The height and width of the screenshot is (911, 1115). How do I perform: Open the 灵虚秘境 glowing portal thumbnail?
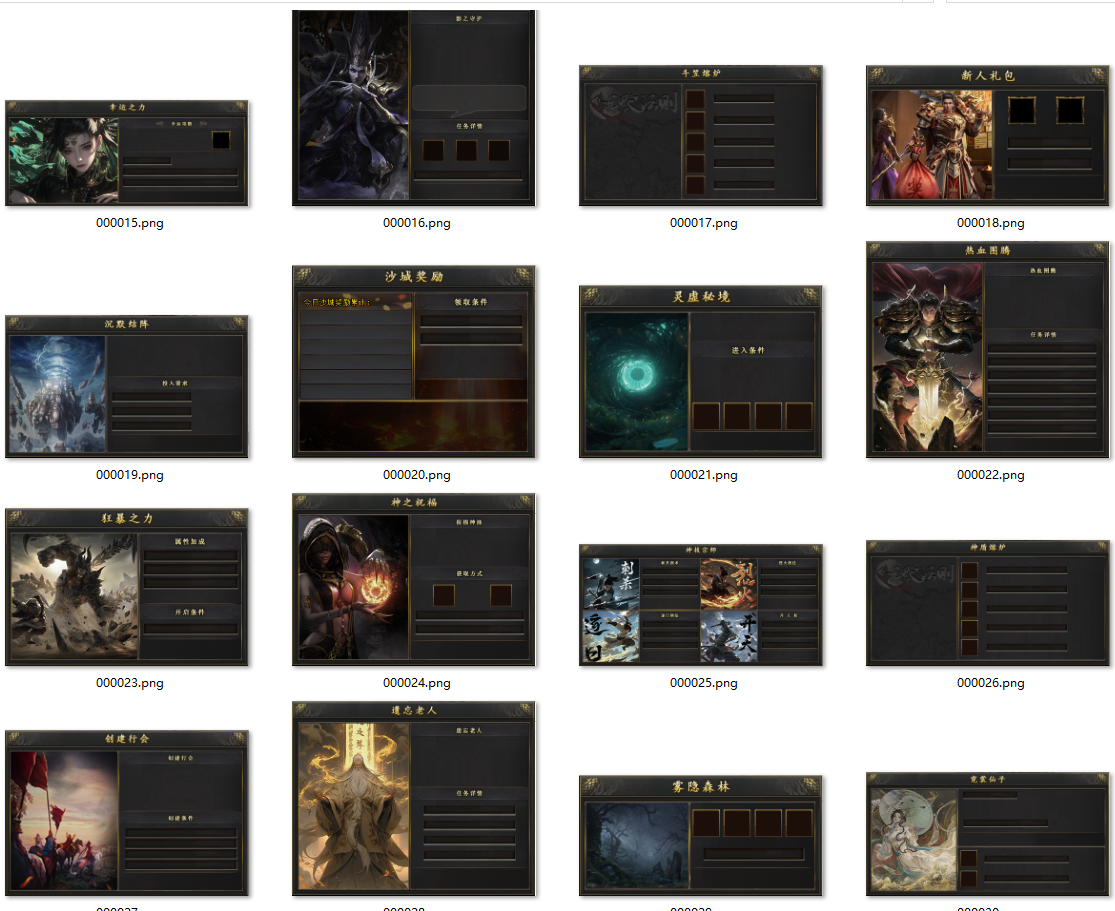point(701,372)
